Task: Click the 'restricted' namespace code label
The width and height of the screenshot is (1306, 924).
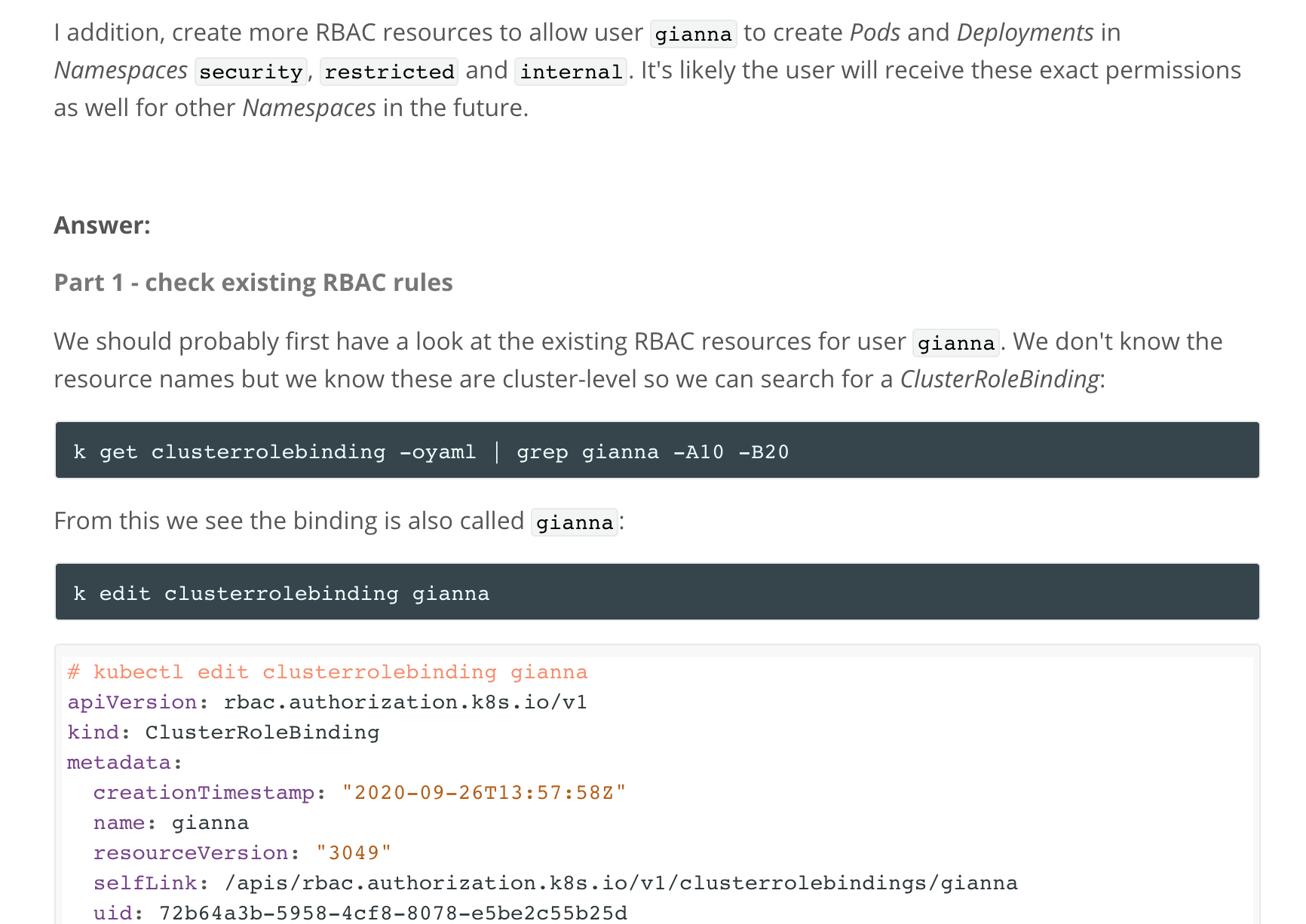Action: click(x=389, y=72)
